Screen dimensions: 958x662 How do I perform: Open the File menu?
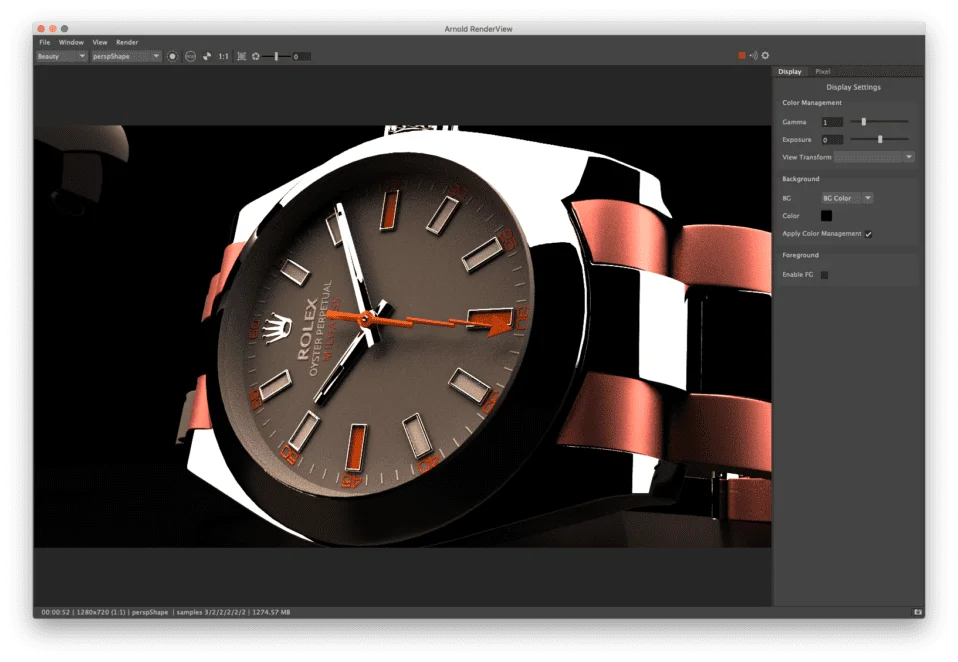point(45,42)
